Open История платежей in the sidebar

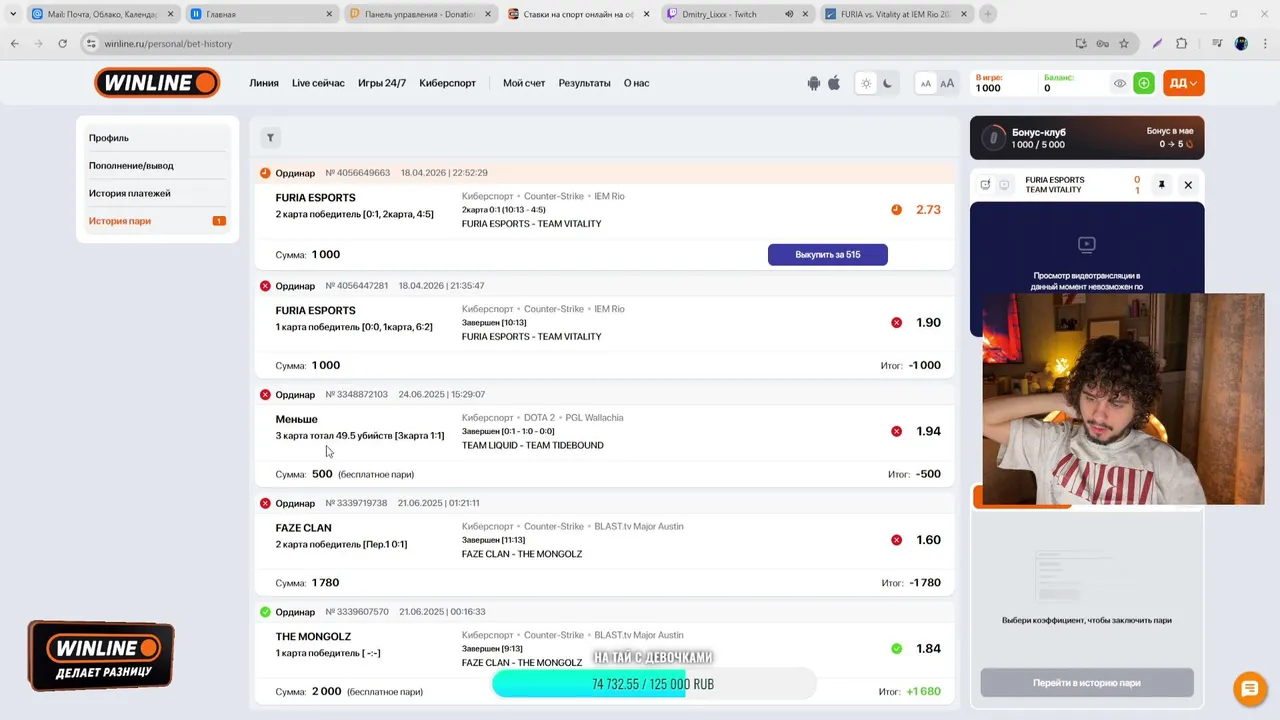click(x=157, y=193)
